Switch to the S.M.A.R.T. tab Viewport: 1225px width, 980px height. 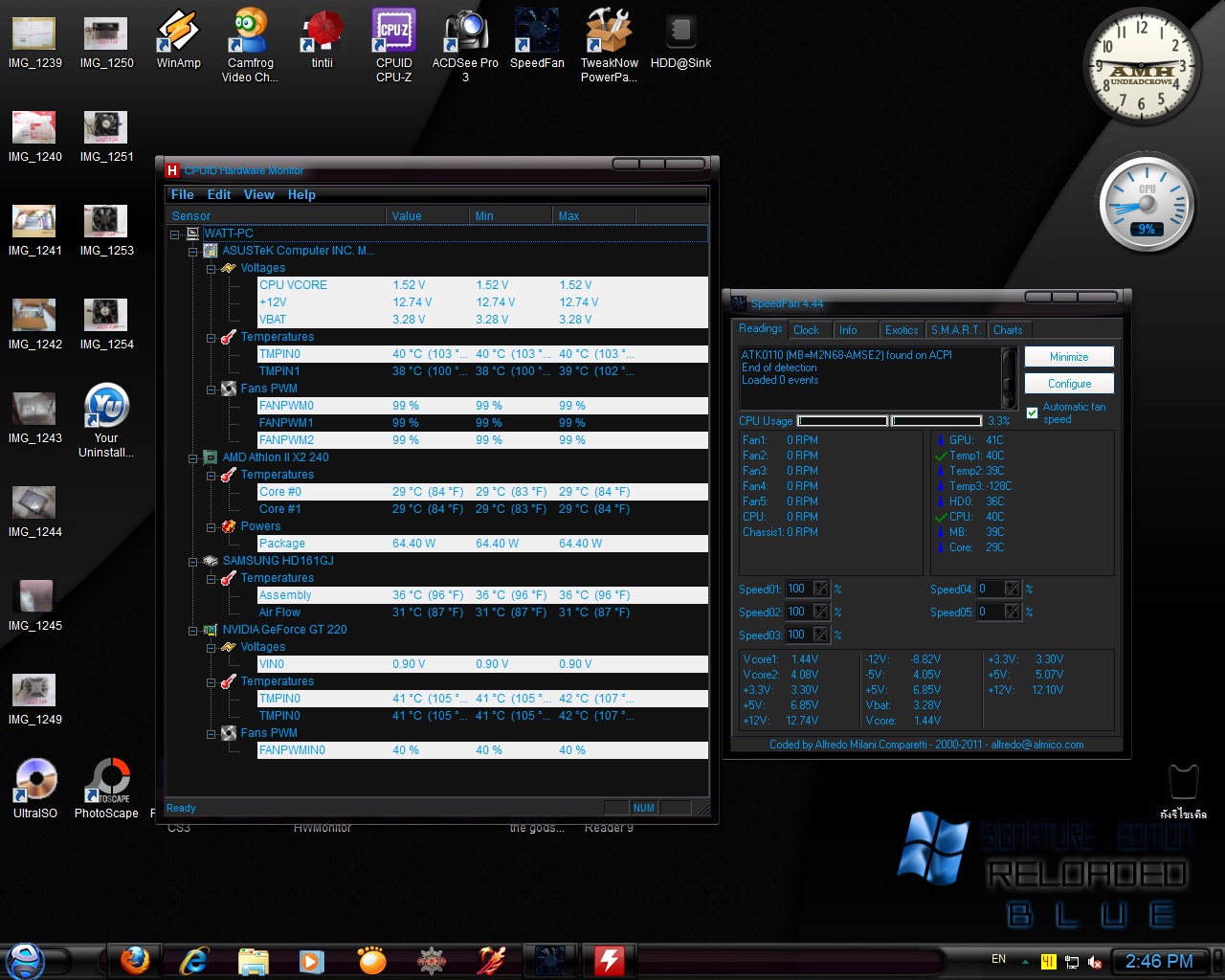[x=956, y=330]
